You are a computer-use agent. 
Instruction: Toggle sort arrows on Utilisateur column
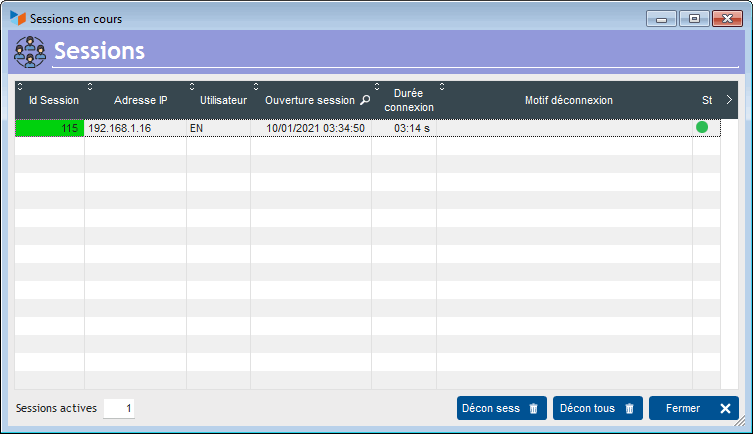click(x=192, y=86)
